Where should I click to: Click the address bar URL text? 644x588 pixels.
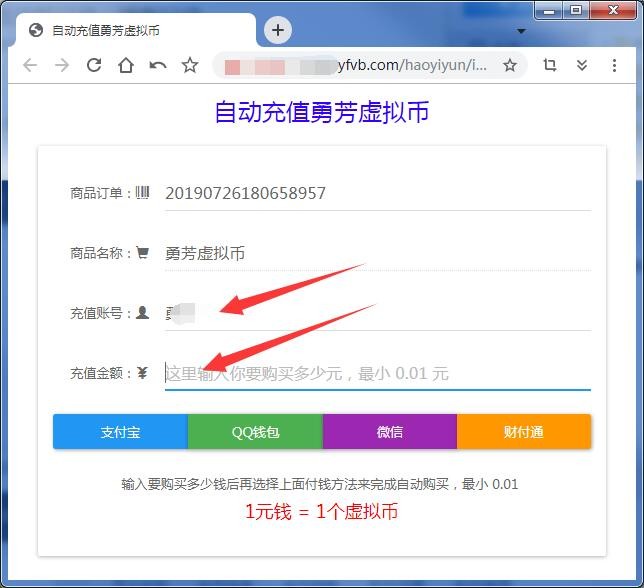pos(412,65)
